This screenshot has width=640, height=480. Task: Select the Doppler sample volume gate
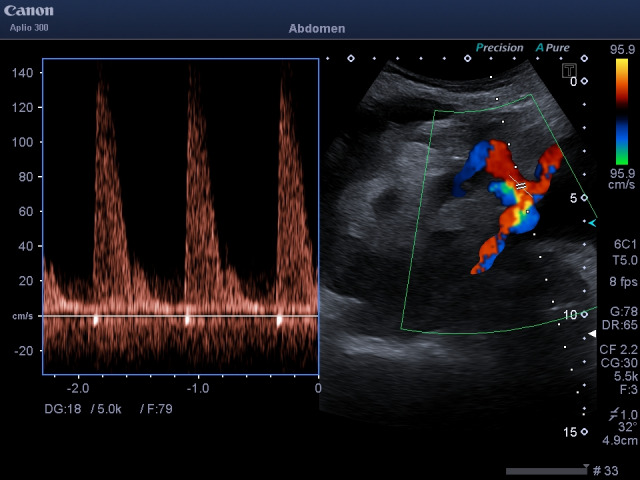coord(520,185)
